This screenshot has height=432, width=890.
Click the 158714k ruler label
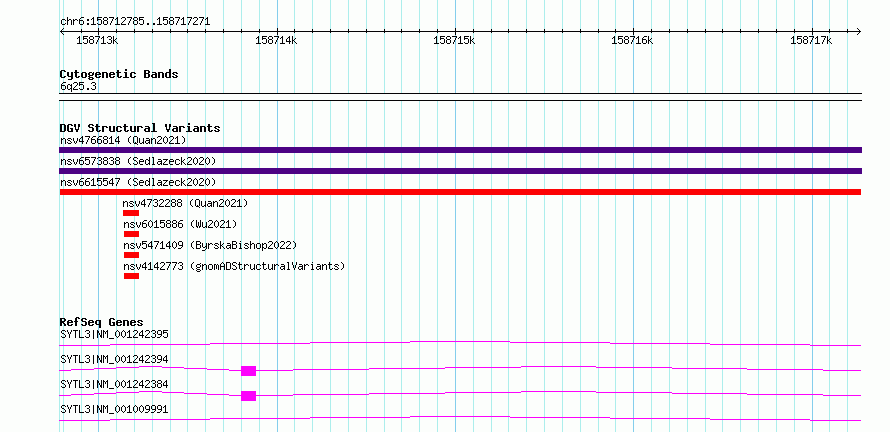tap(276, 40)
